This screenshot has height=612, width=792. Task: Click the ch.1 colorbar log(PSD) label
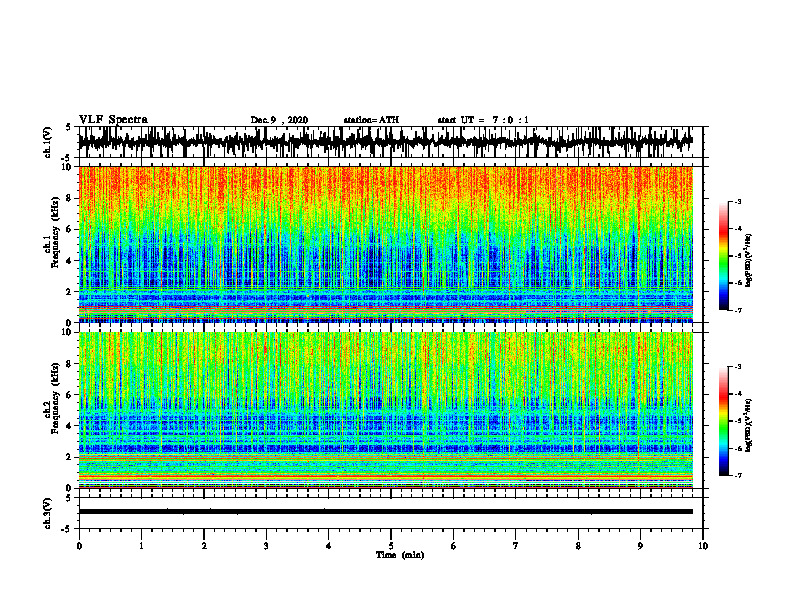pyautogui.click(x=749, y=261)
